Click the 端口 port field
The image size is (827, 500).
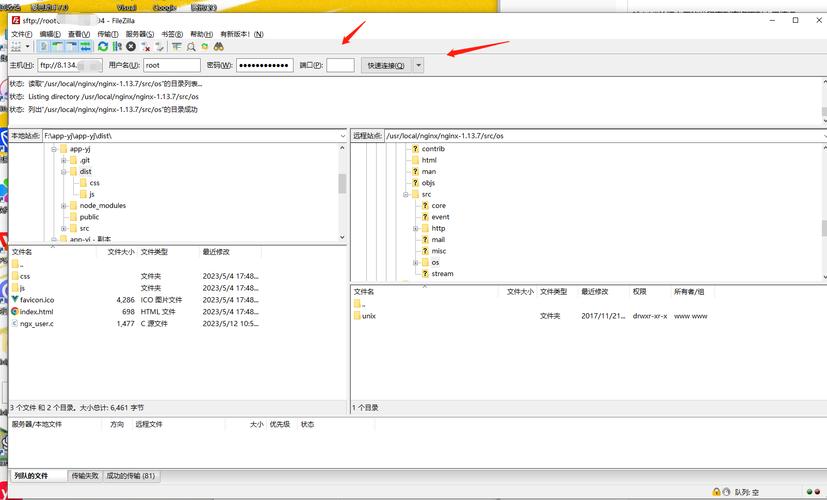point(340,65)
